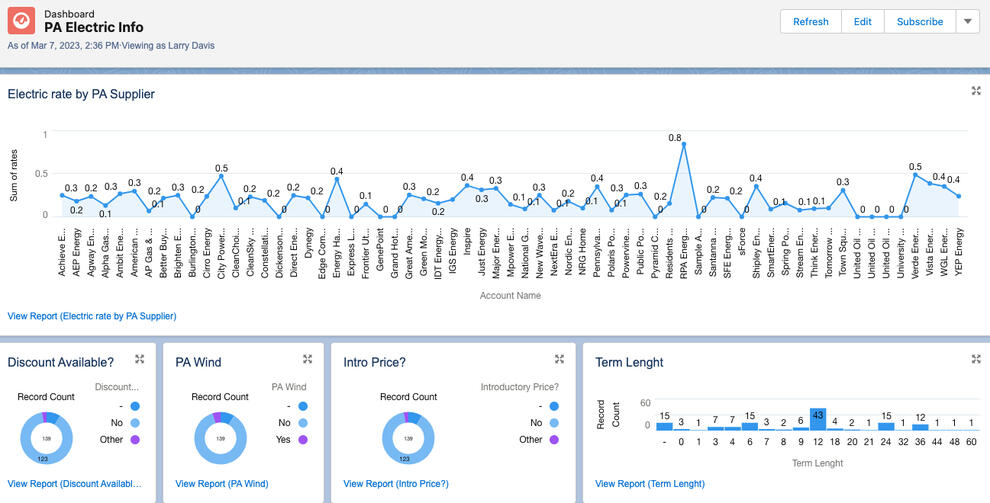Click the 12-month bar showing 43
The height and width of the screenshot is (503, 990).
[818, 420]
